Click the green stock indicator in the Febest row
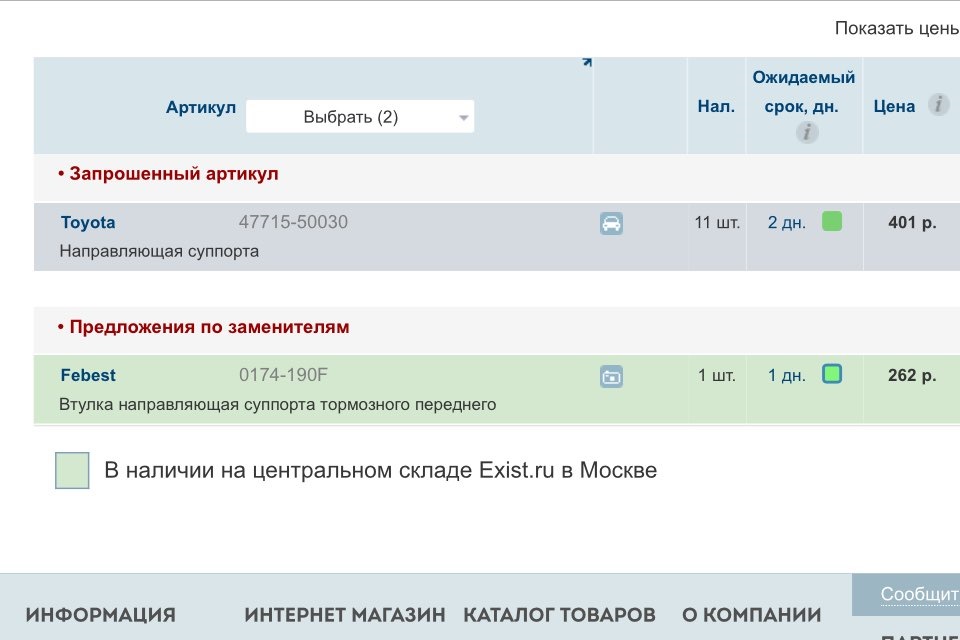Image resolution: width=960 pixels, height=640 pixels. [834, 373]
